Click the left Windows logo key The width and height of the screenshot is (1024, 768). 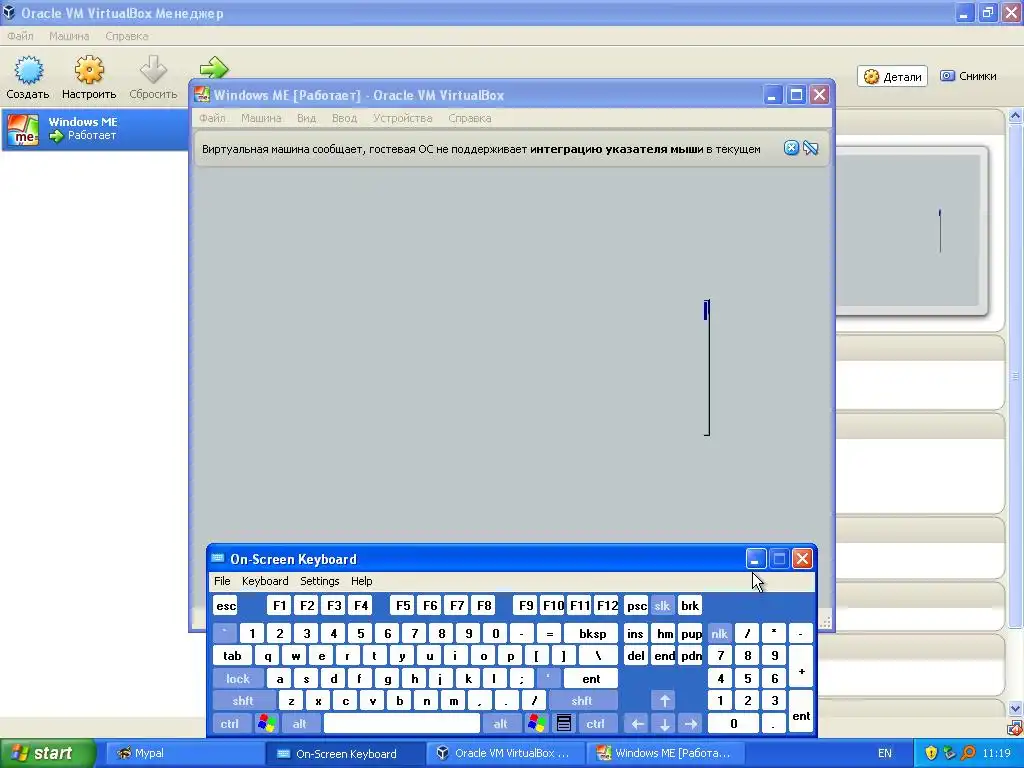pos(266,724)
